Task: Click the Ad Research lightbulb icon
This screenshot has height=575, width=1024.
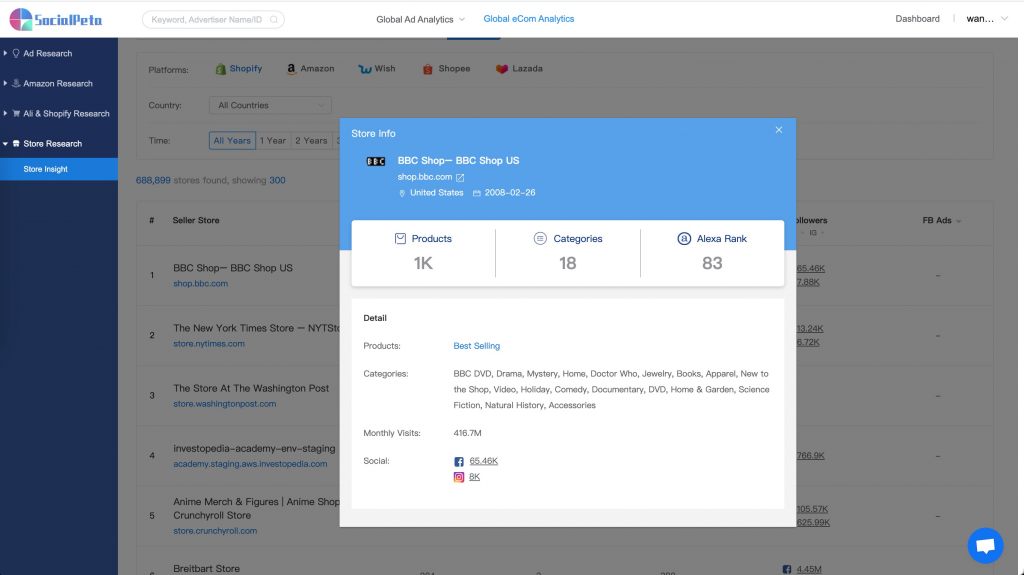Action: pyautogui.click(x=16, y=54)
